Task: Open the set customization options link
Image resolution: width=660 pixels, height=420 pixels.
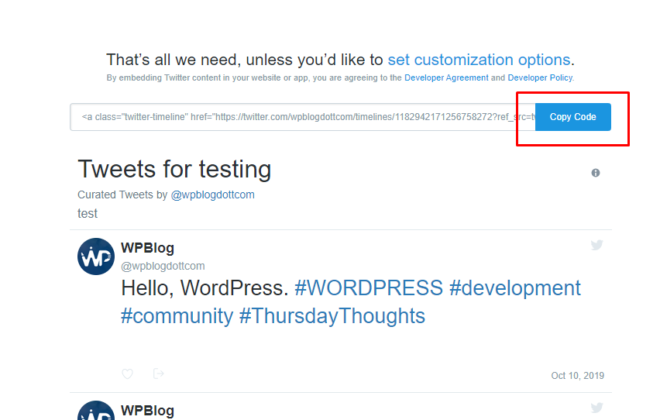Action: coord(479,60)
